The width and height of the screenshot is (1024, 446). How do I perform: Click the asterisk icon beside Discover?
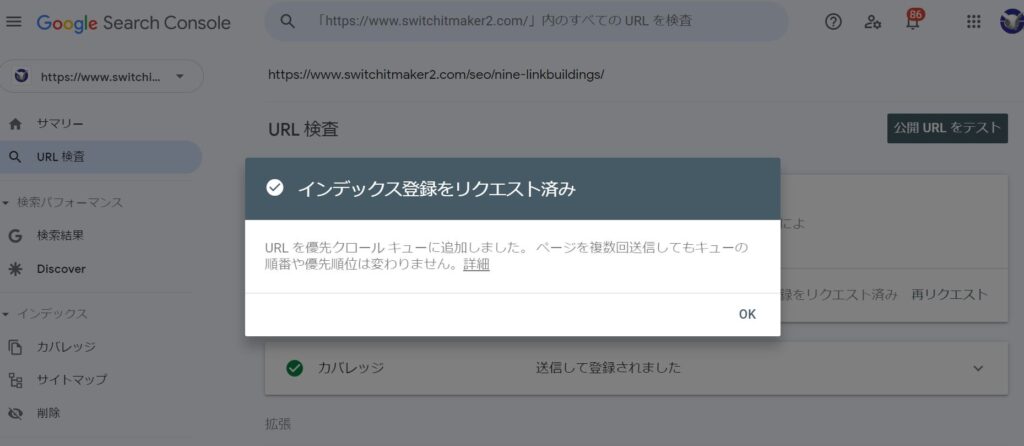[16, 269]
